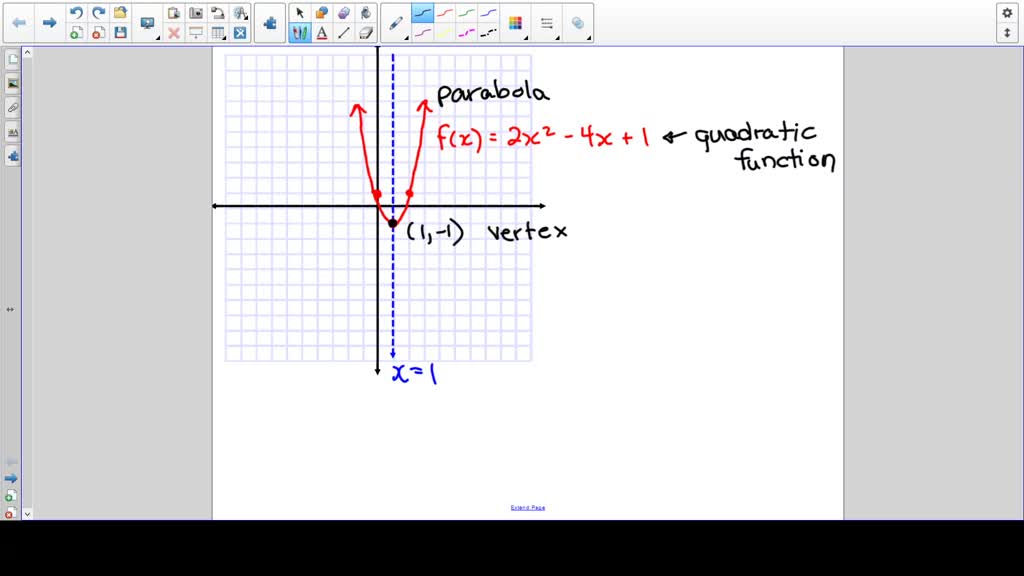Advance to the next page with forward arrow
1024x576 pixels.
coord(49,22)
